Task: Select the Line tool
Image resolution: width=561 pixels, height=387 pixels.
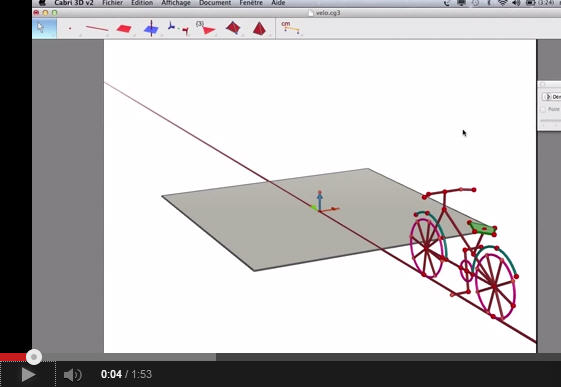Action: [x=97, y=28]
